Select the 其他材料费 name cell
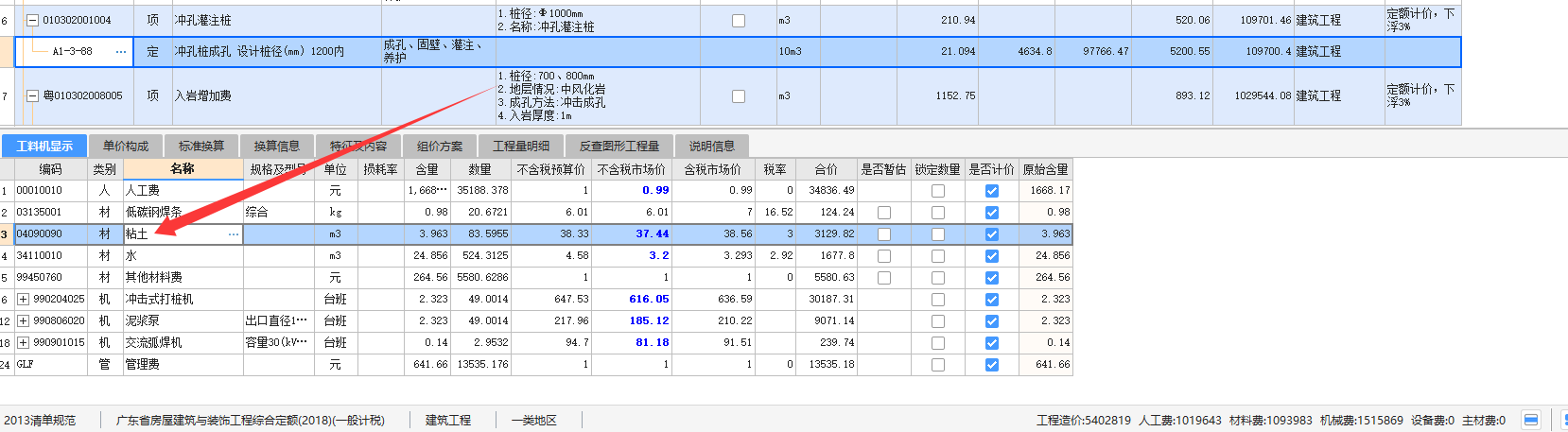 coord(183,278)
